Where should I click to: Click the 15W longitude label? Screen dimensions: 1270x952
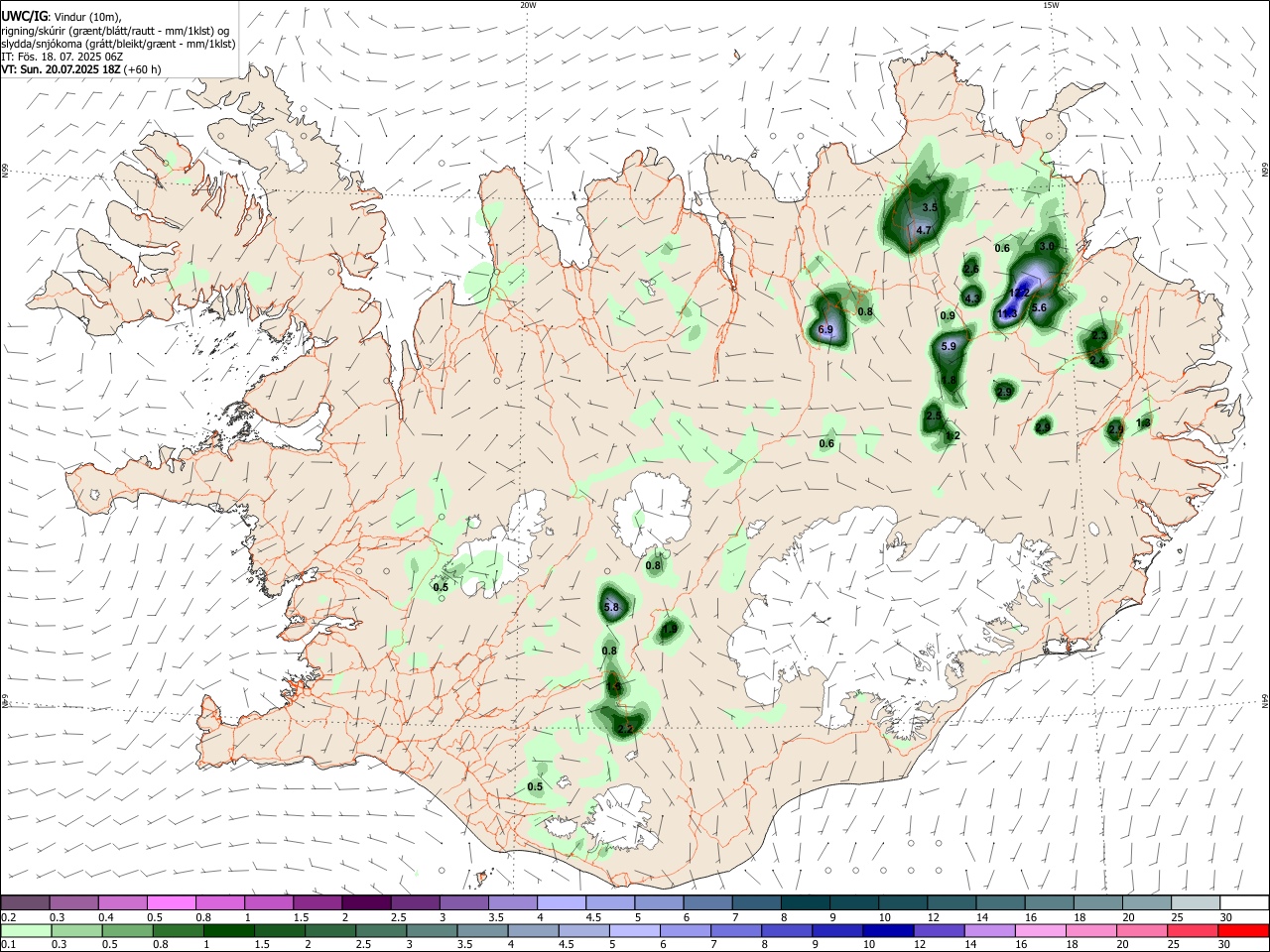pyautogui.click(x=1051, y=5)
